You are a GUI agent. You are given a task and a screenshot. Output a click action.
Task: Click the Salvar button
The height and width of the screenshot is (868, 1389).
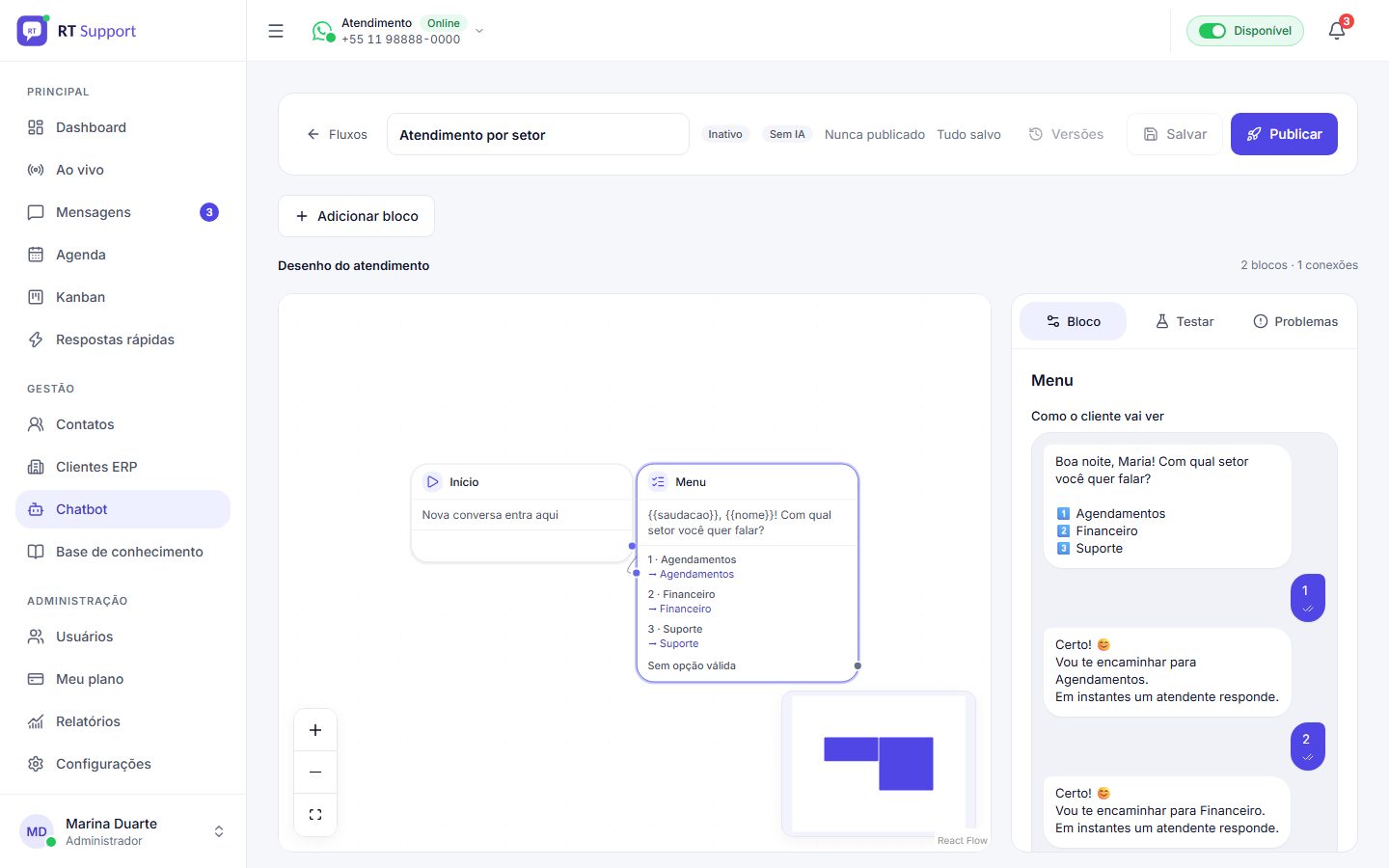tap(1175, 134)
